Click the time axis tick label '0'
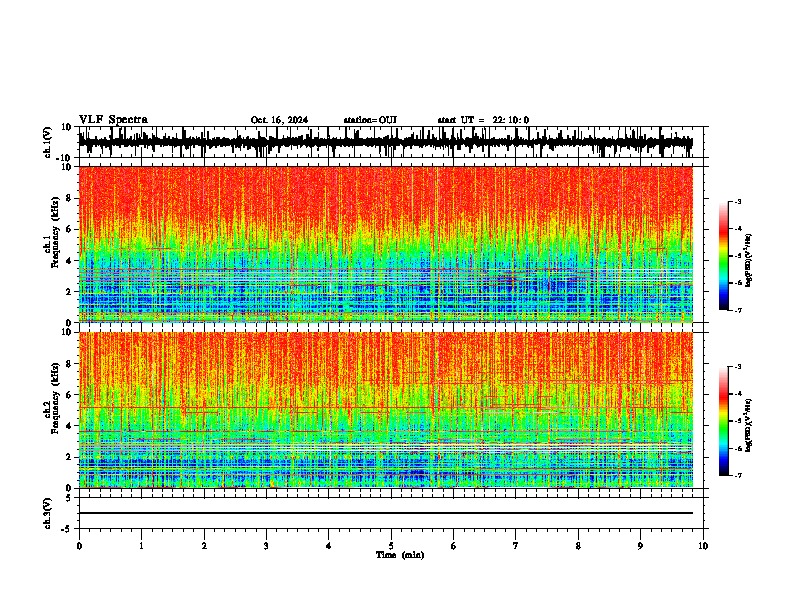 coord(79,546)
